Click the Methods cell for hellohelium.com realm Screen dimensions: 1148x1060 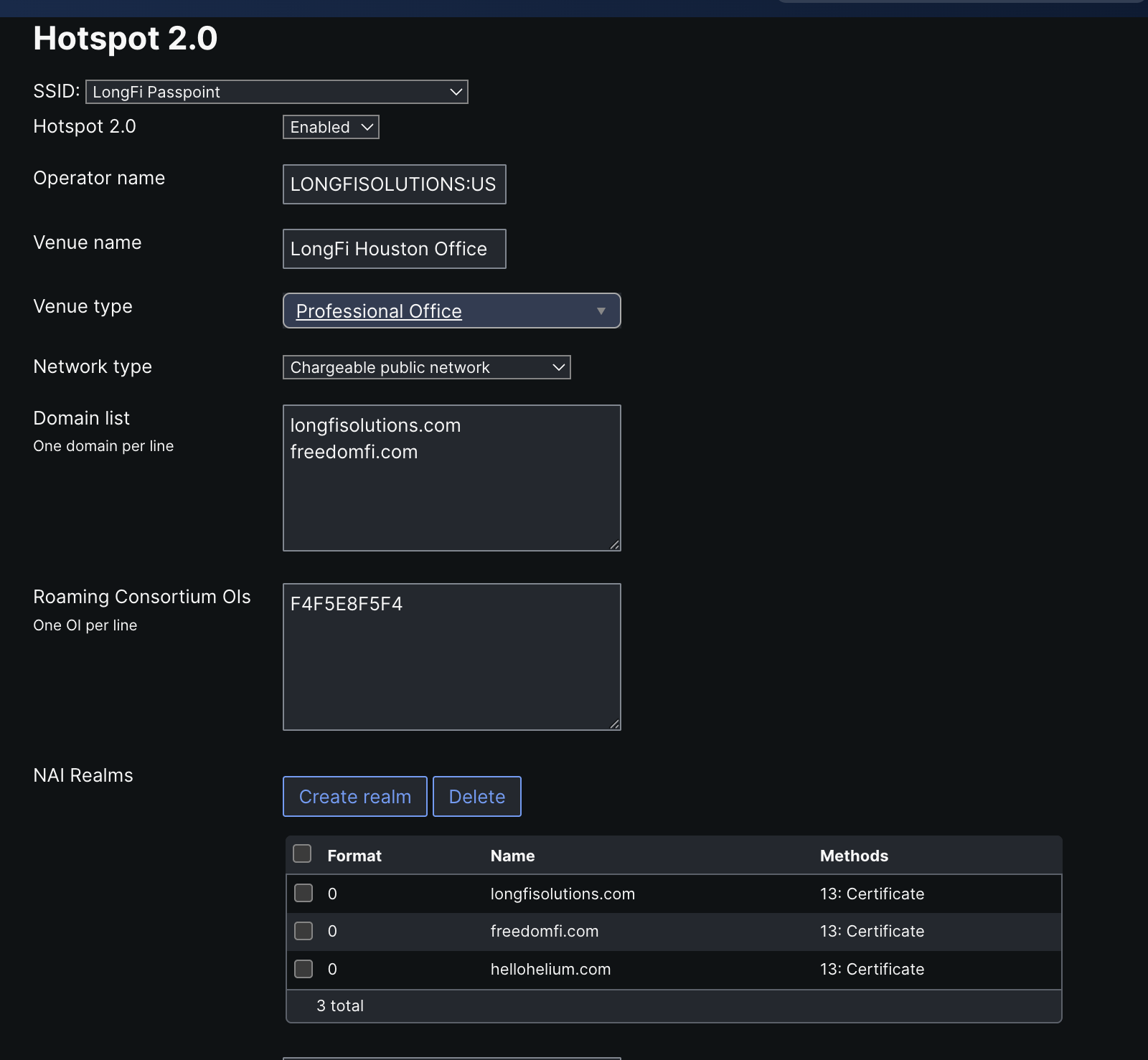pos(872,969)
